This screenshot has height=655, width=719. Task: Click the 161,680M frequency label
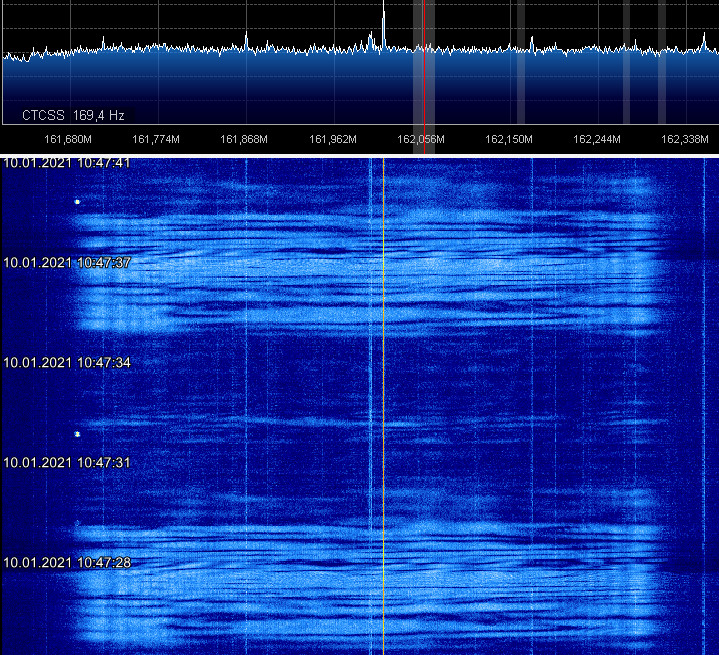tap(68, 139)
